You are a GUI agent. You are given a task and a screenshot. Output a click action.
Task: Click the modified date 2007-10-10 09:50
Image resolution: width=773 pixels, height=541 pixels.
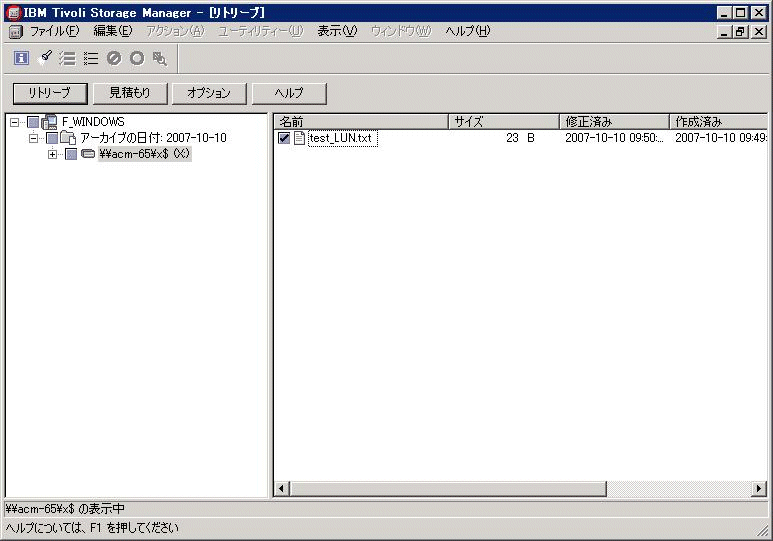click(x=614, y=138)
